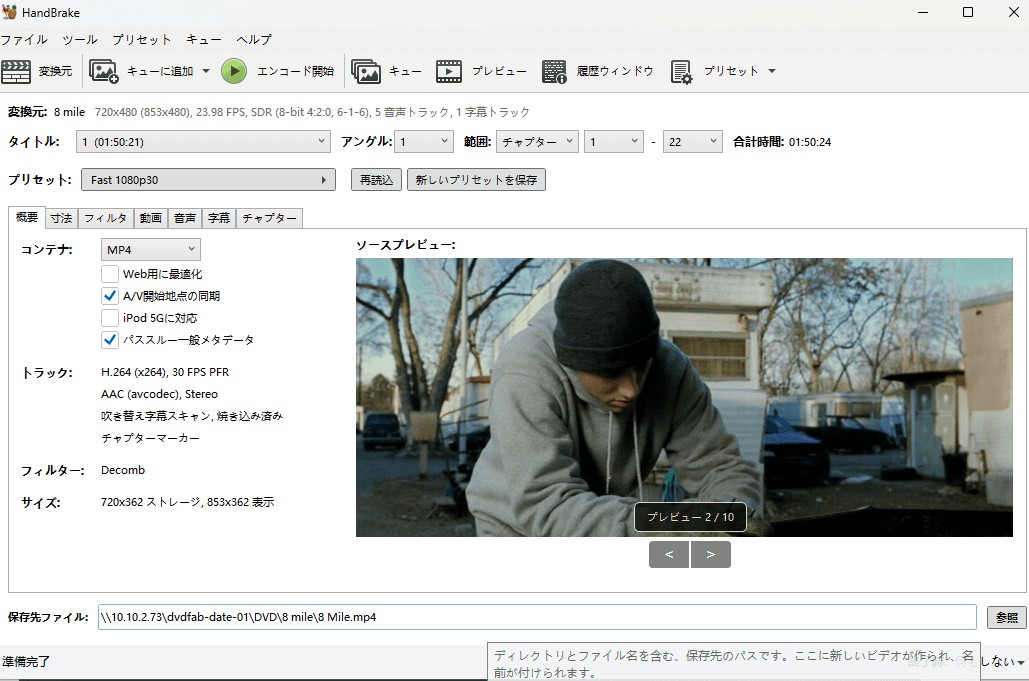
Task: Open the キュー photo stack icon
Action: coord(366,71)
